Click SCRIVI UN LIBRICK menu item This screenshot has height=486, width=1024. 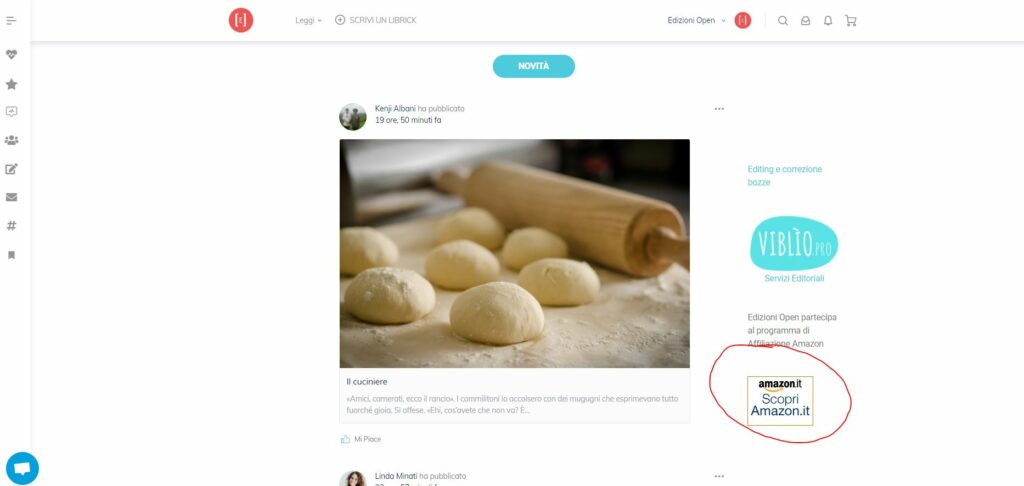(376, 20)
